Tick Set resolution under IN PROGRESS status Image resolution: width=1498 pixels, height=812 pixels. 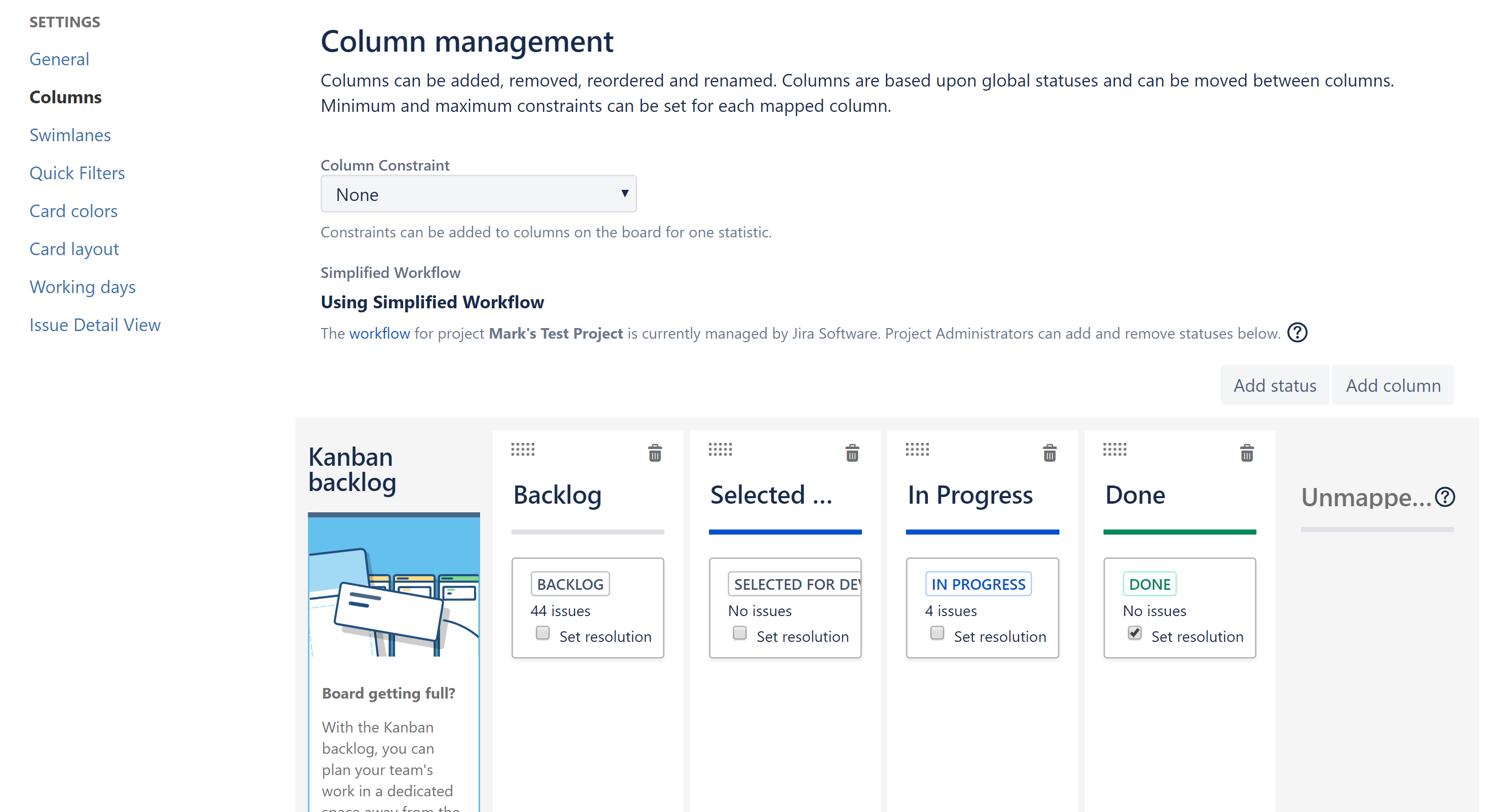click(x=937, y=633)
